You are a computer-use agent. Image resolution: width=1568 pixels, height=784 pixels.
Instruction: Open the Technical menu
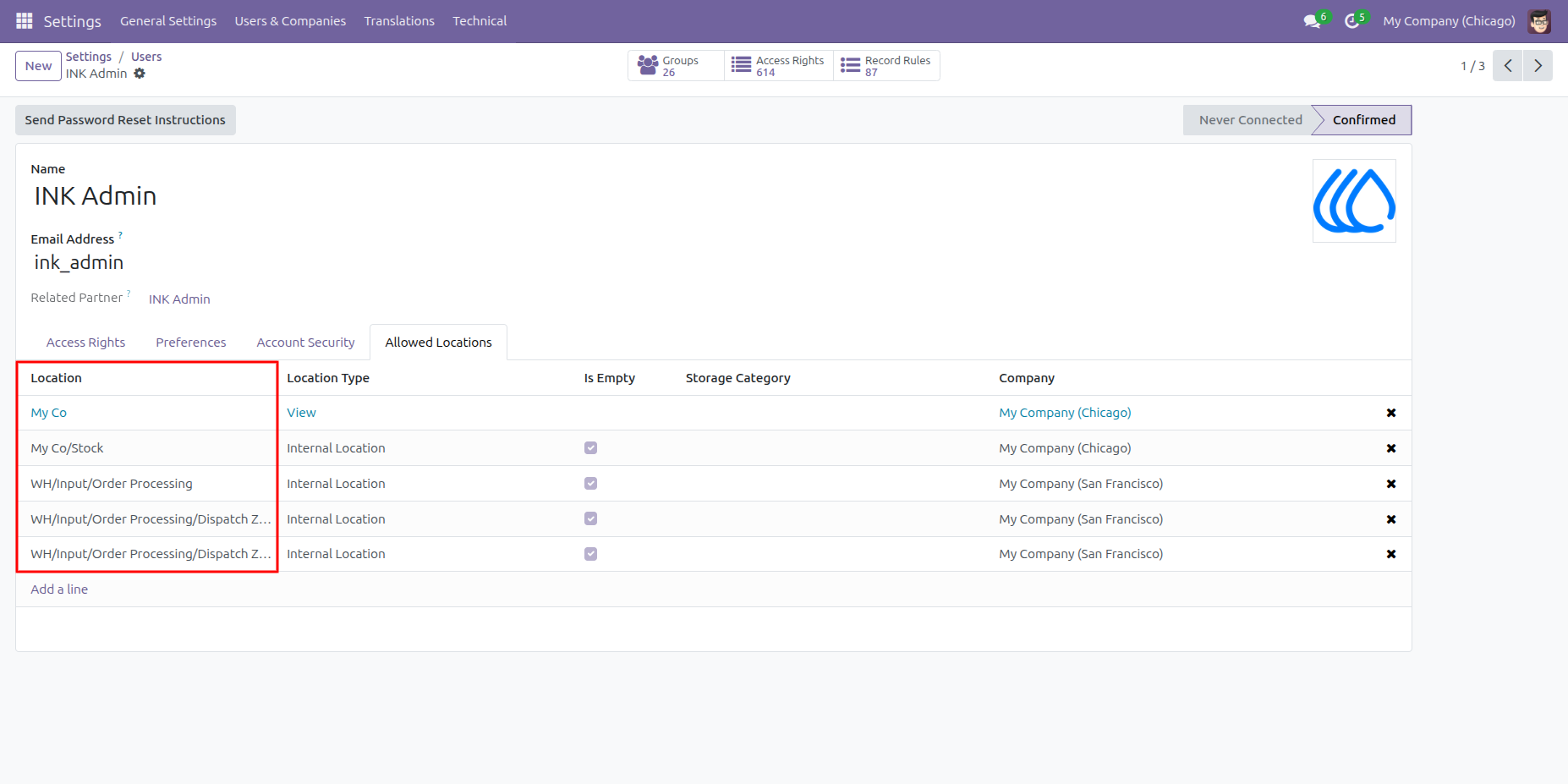tap(480, 21)
